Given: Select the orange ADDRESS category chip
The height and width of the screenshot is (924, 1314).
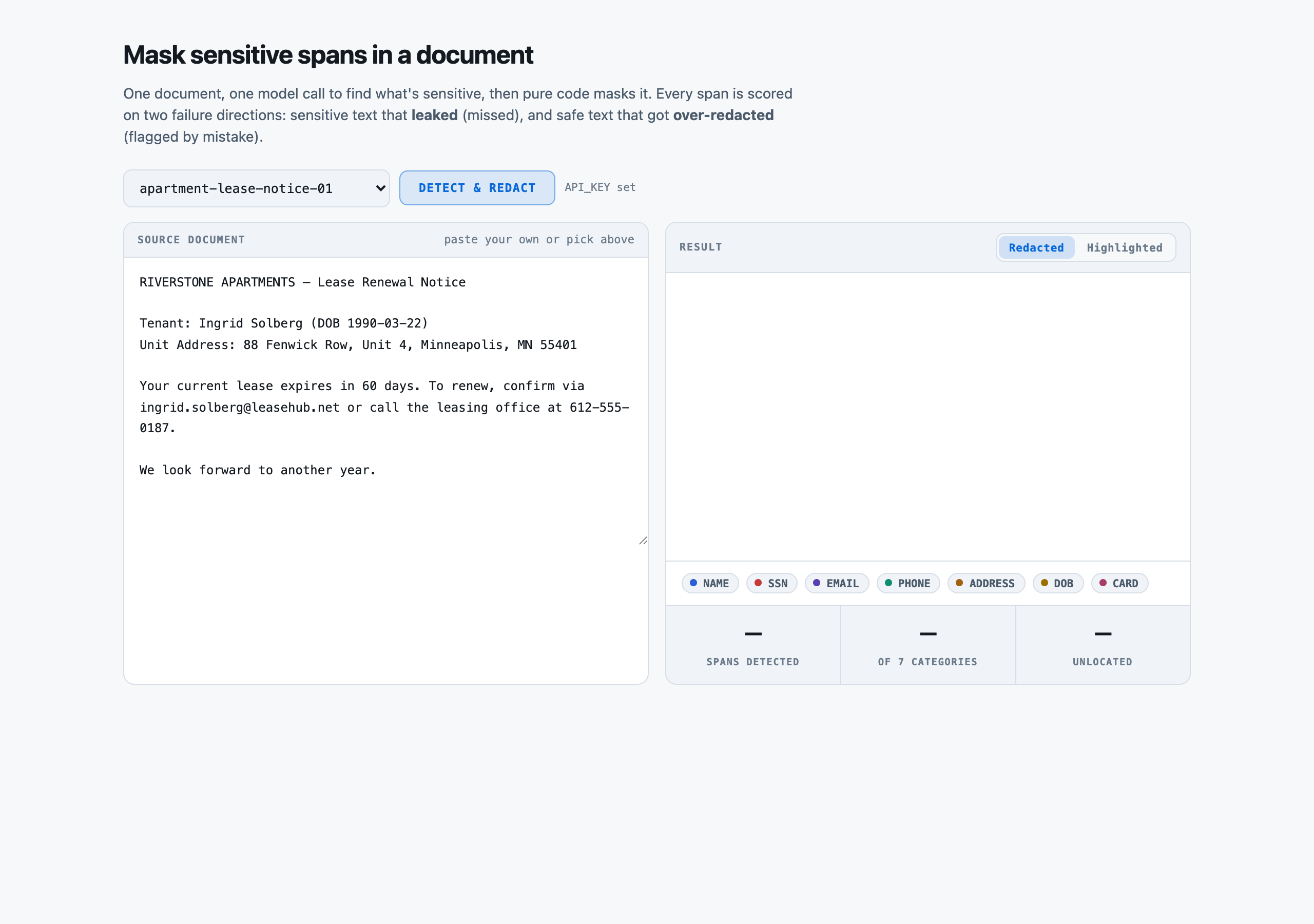Looking at the screenshot, I should point(986,583).
